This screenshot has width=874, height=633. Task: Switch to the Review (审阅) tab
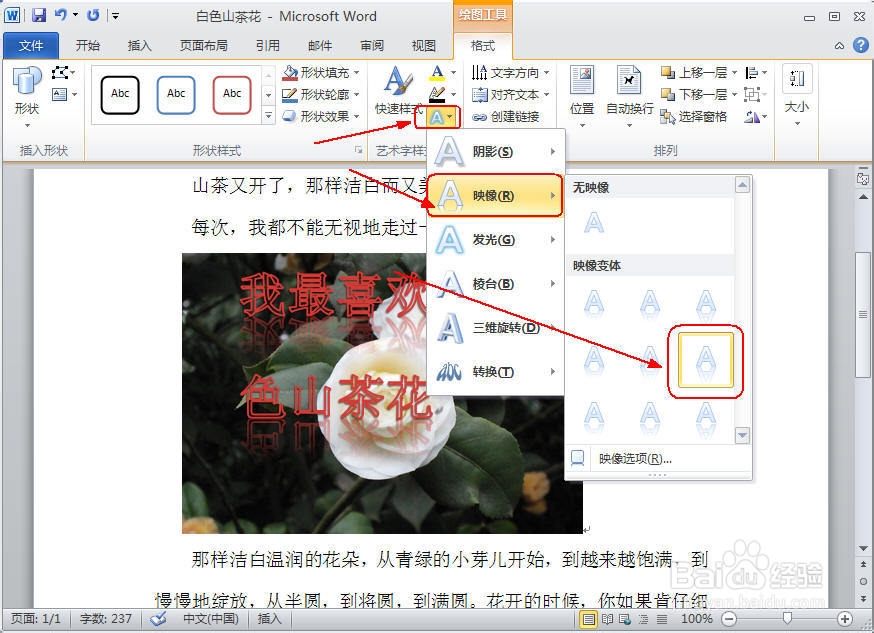pos(372,46)
